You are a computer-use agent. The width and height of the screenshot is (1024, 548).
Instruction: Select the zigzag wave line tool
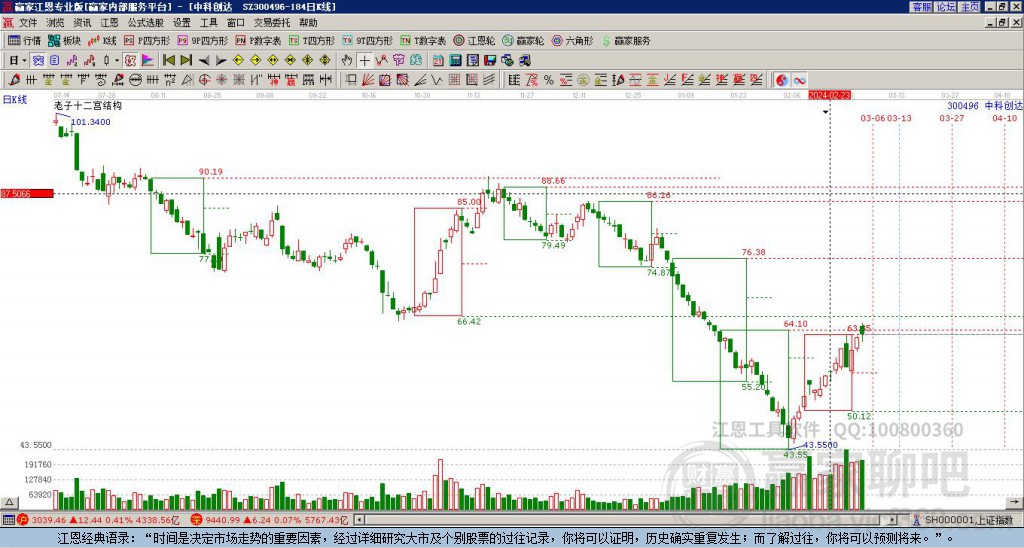pyautogui.click(x=436, y=80)
